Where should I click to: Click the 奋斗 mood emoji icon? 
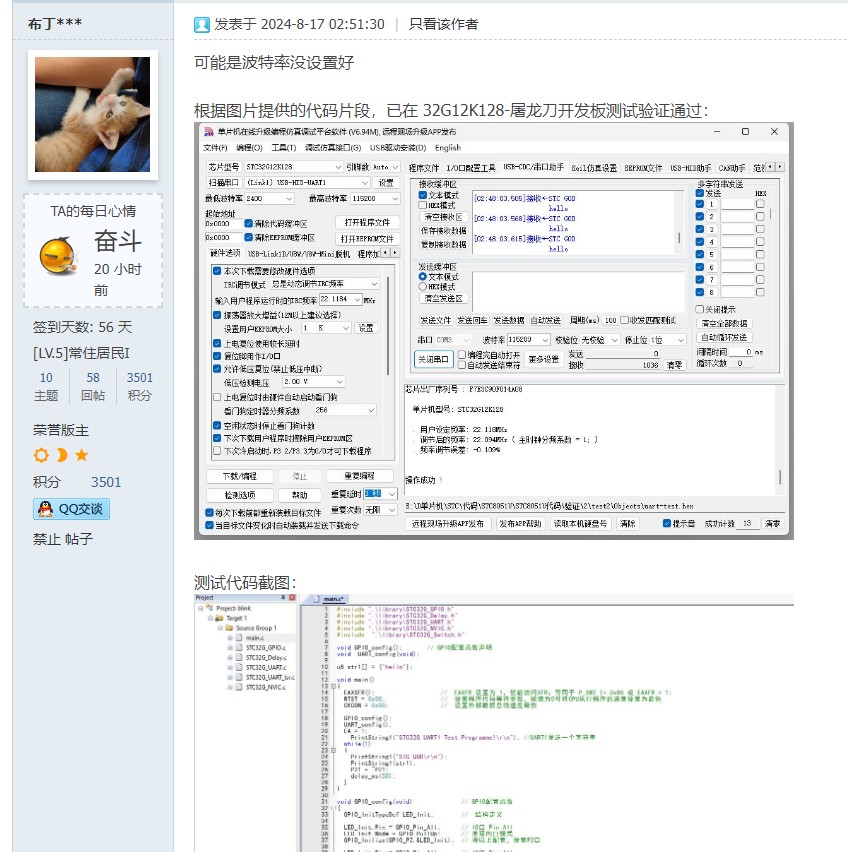(x=58, y=255)
